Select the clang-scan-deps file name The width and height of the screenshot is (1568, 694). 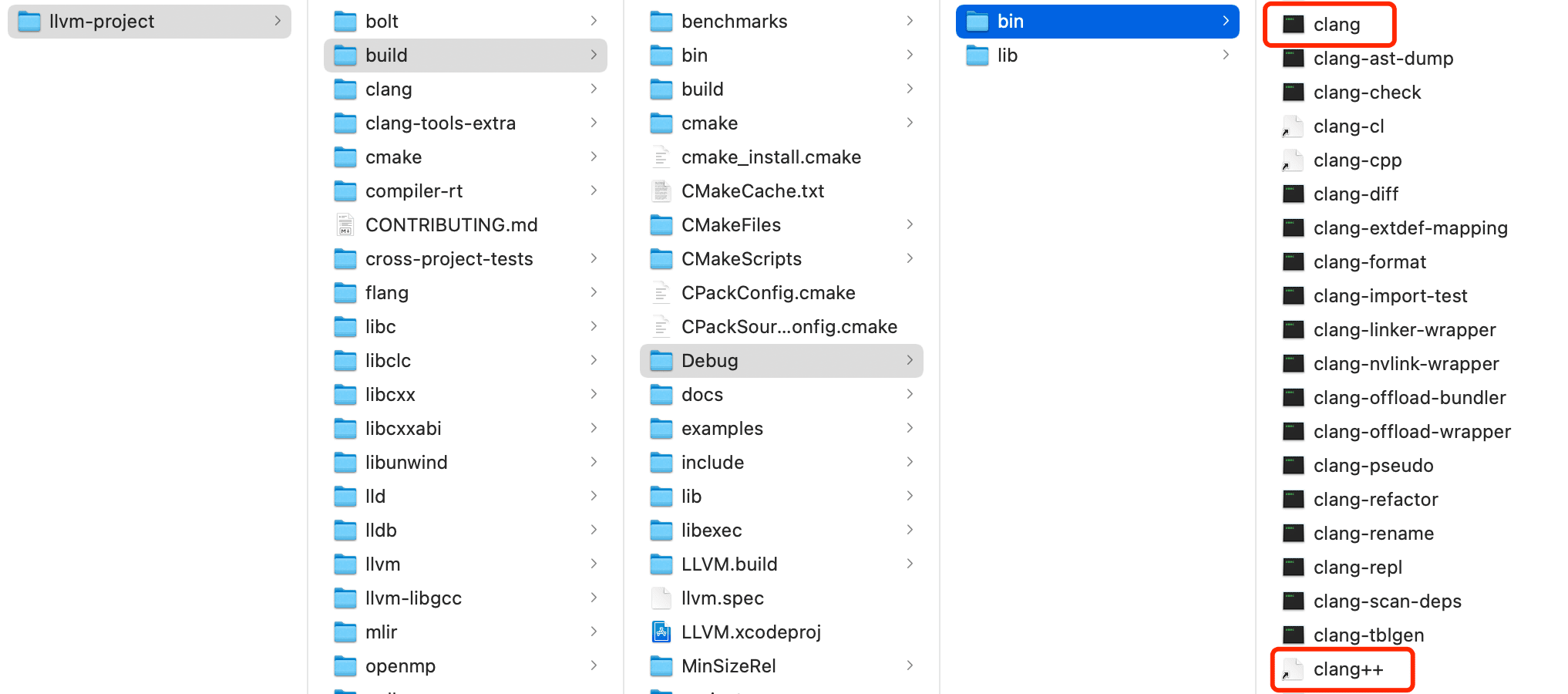point(1388,601)
